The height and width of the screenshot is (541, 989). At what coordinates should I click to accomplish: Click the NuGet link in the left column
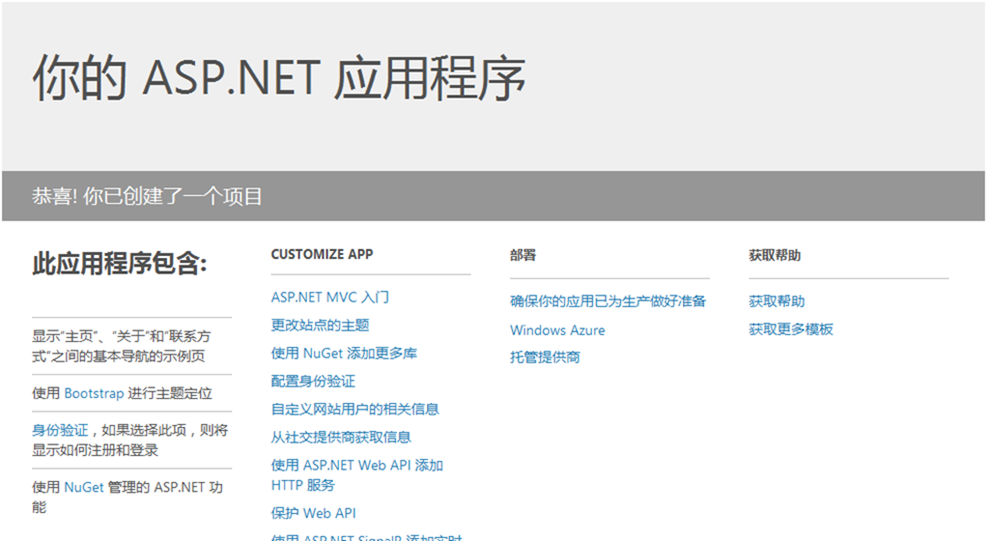pyautogui.click(x=84, y=487)
